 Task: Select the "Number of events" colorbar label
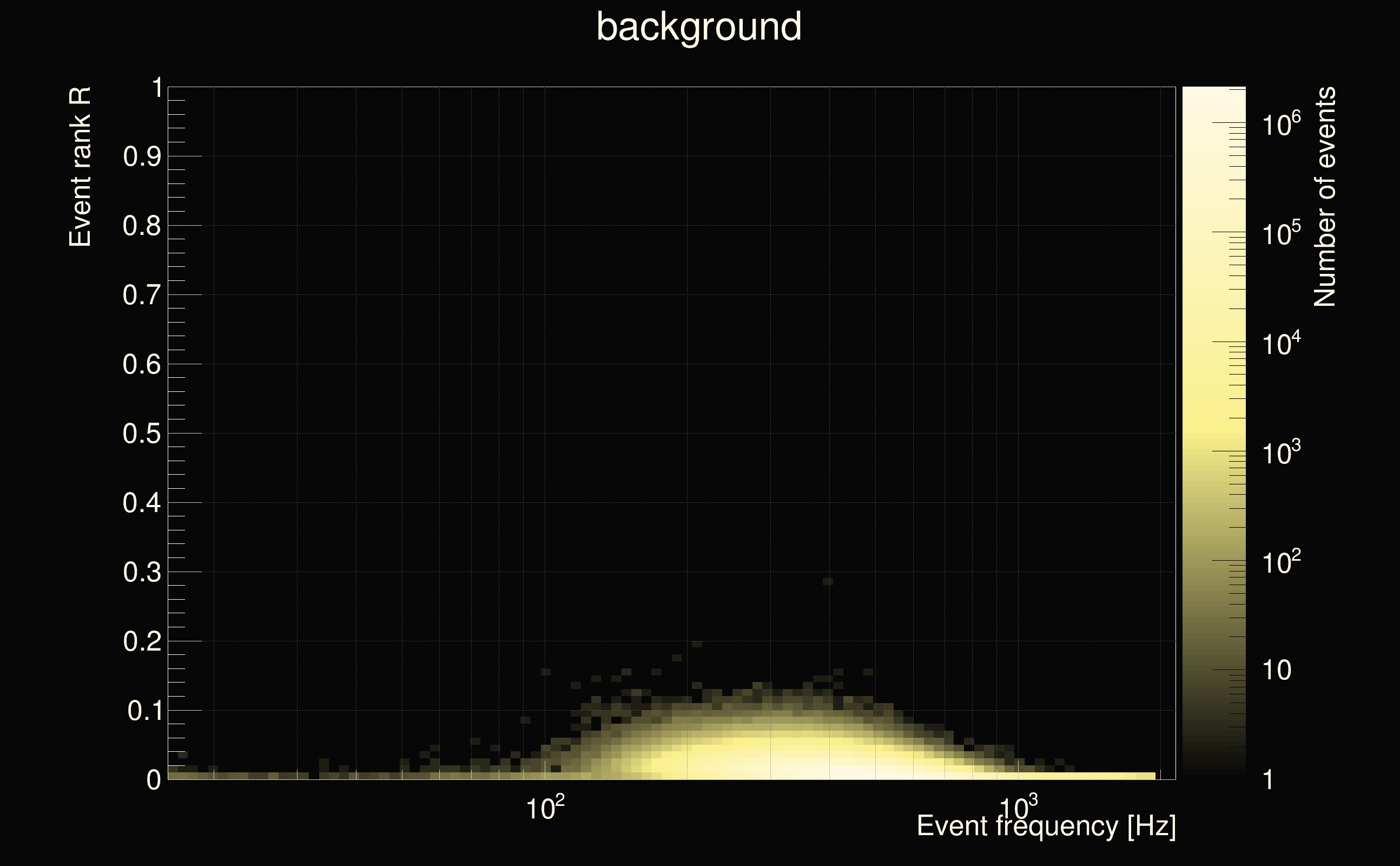[x=1324, y=196]
